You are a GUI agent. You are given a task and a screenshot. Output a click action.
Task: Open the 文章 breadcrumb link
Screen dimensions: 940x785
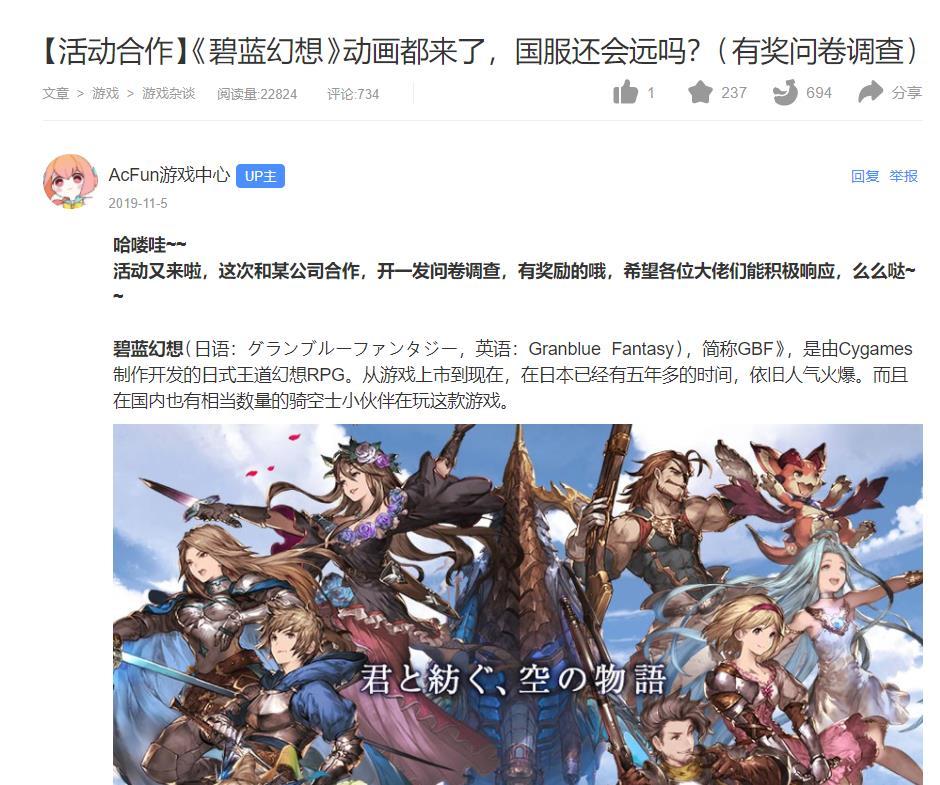click(x=56, y=94)
